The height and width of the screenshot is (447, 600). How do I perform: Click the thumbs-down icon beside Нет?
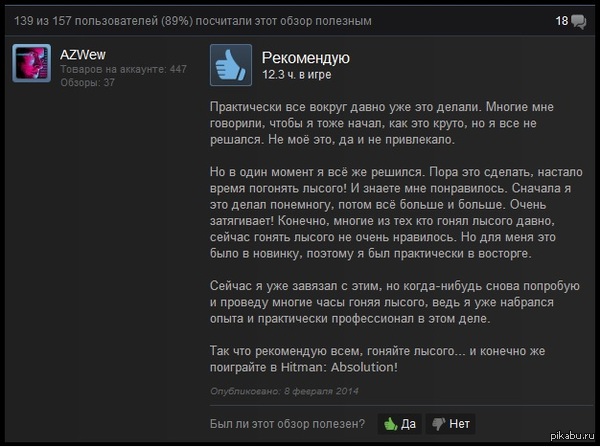[439, 424]
